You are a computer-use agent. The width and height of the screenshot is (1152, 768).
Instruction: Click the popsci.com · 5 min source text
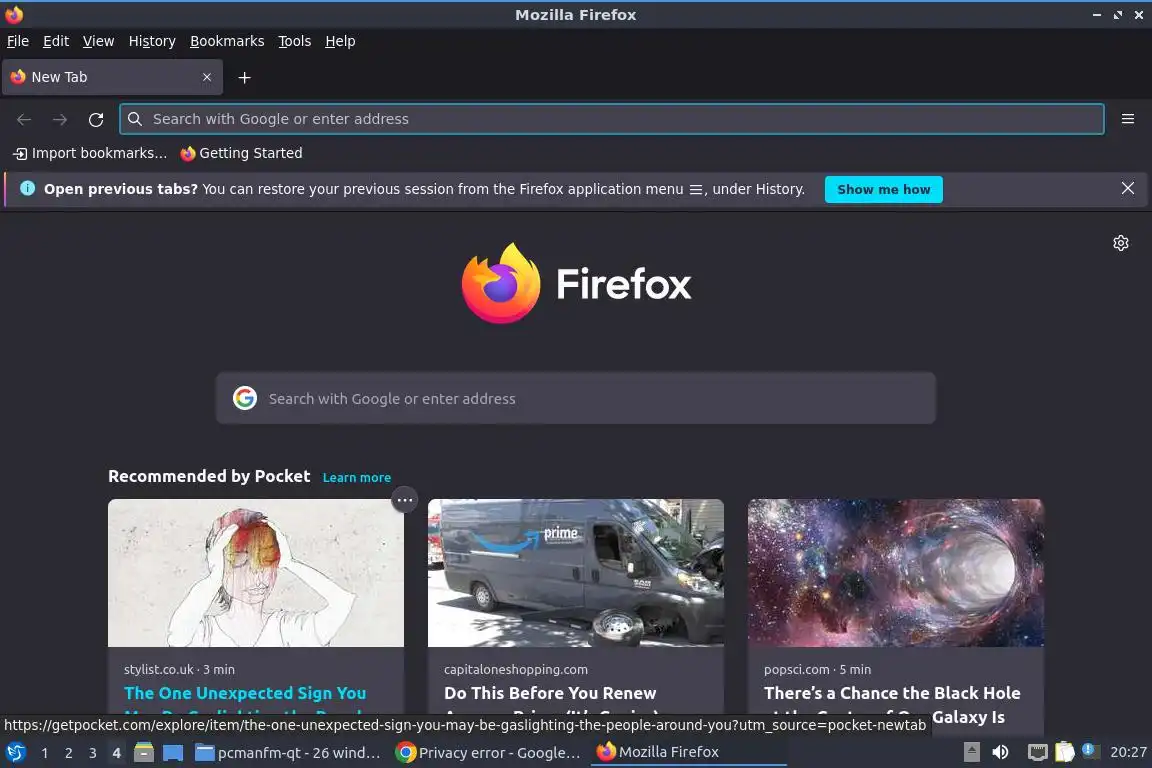[817, 670]
